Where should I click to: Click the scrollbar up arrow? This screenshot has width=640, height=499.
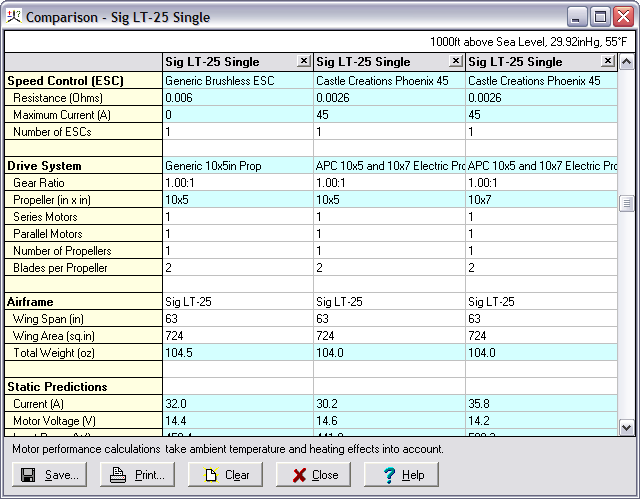click(627, 62)
